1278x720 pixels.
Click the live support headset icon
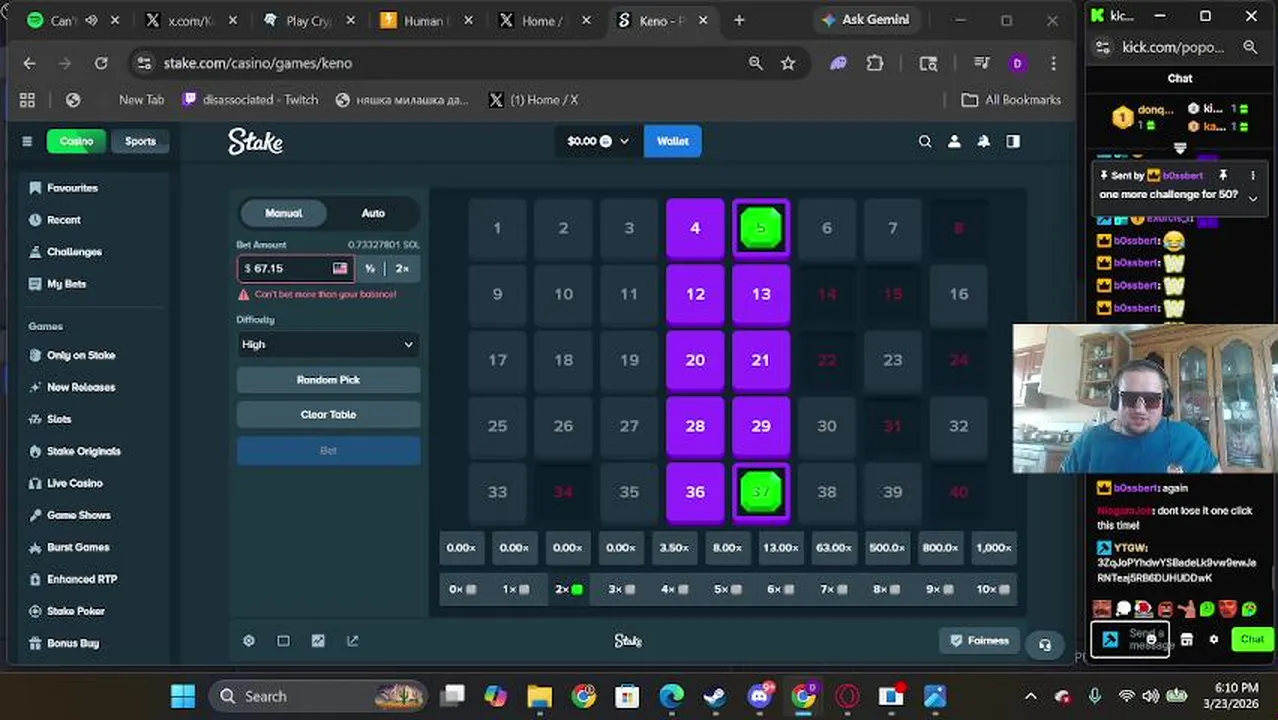[x=1045, y=645]
